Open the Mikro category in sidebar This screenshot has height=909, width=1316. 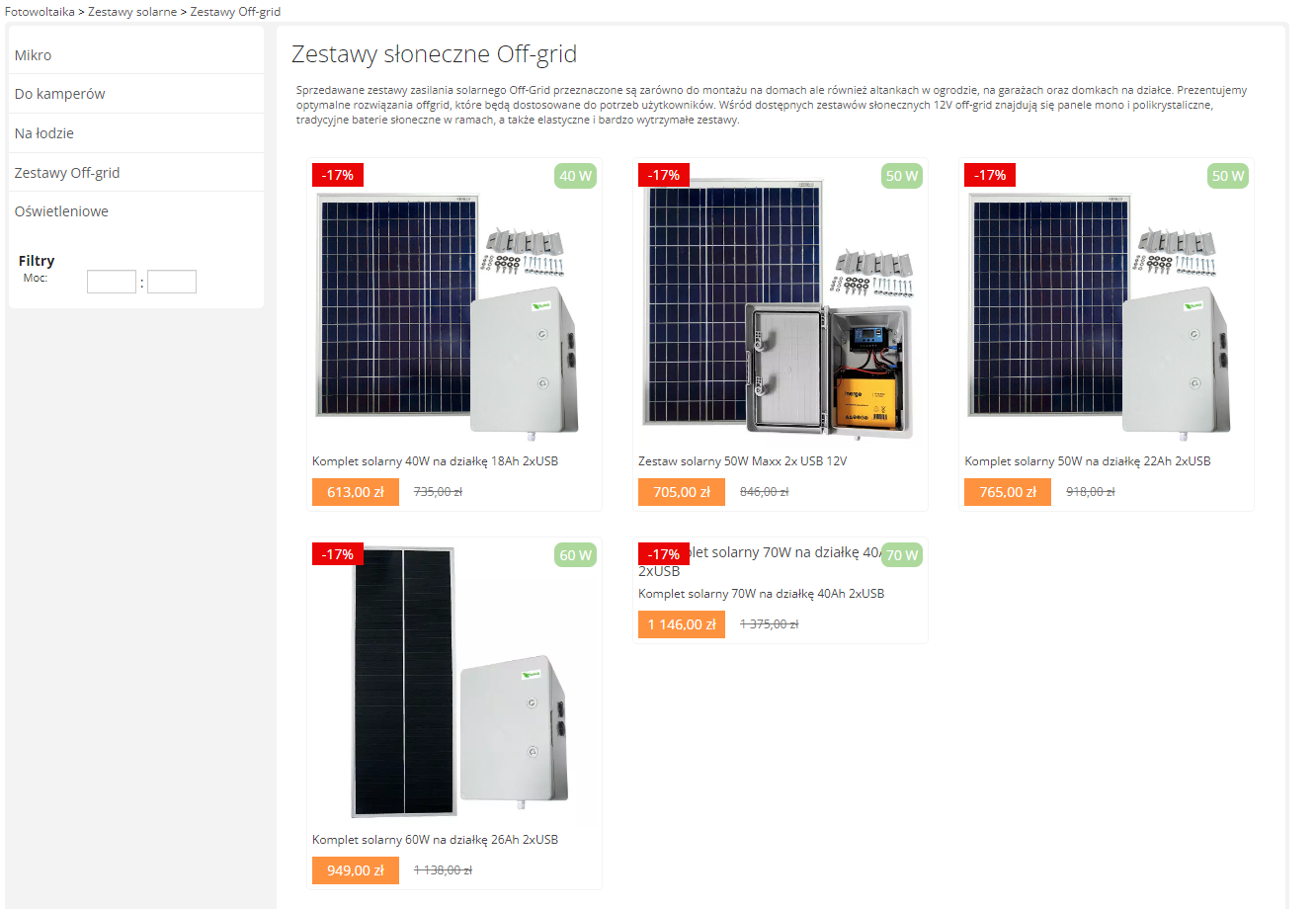(34, 55)
